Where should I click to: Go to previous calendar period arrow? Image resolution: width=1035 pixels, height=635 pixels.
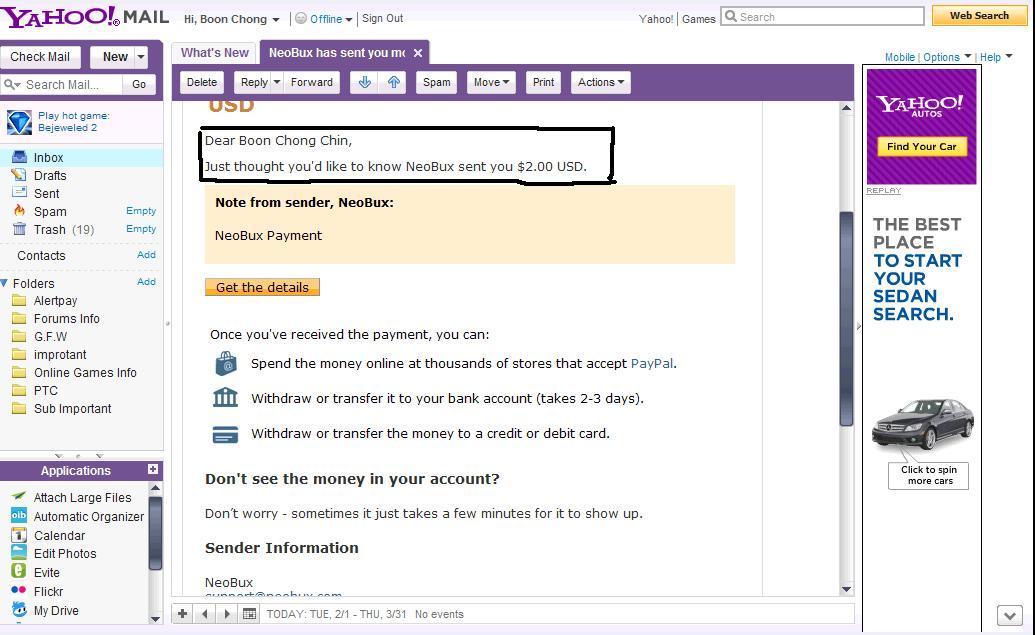click(205, 614)
